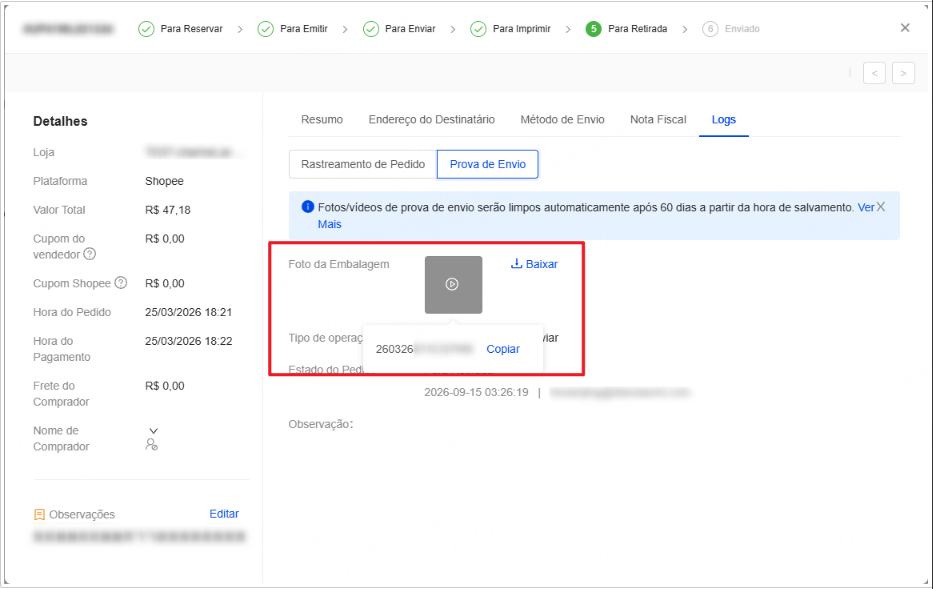Image resolution: width=933 pixels, height=589 pixels.
Task: Expand the Nome de Comprador chevron
Action: 154,431
